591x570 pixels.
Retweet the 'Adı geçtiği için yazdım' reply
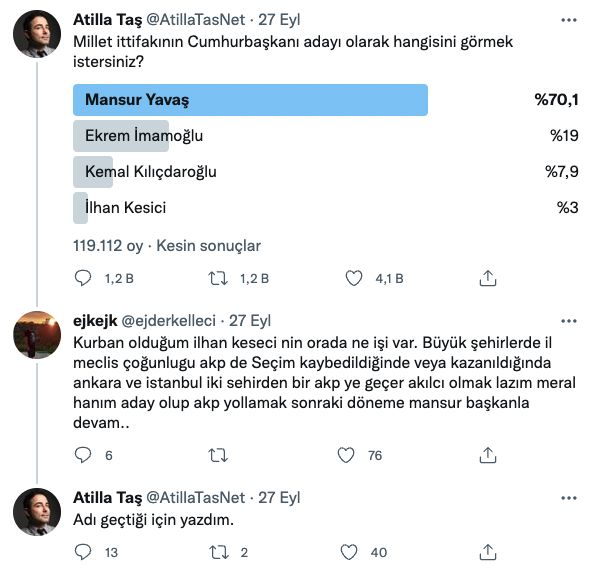coord(219,552)
